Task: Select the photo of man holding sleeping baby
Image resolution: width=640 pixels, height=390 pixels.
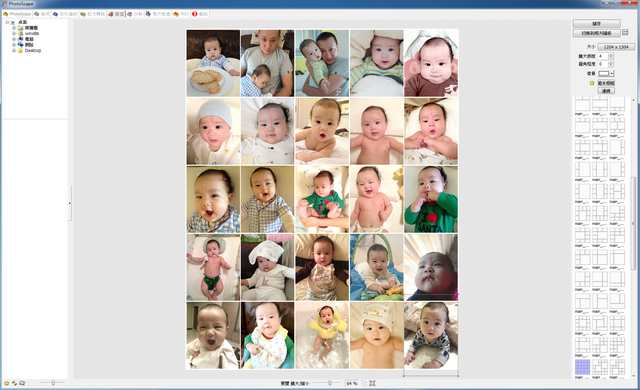Action: (x=267, y=63)
